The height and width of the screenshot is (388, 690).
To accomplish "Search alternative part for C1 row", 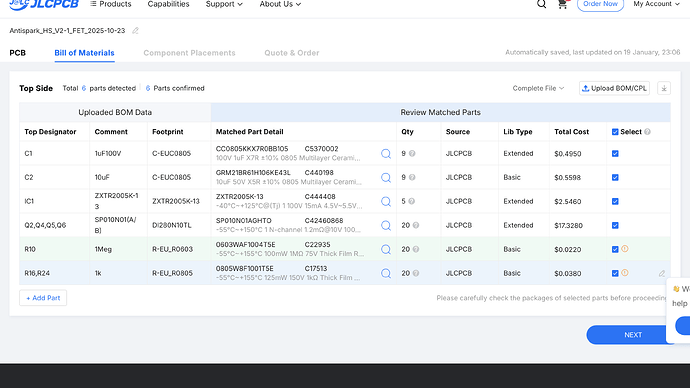I will pyautogui.click(x=386, y=154).
